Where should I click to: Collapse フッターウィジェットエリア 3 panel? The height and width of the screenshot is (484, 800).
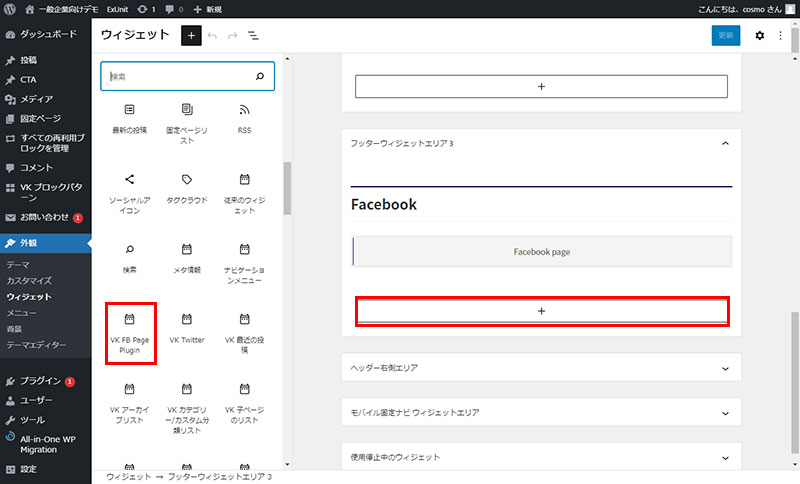tap(724, 144)
